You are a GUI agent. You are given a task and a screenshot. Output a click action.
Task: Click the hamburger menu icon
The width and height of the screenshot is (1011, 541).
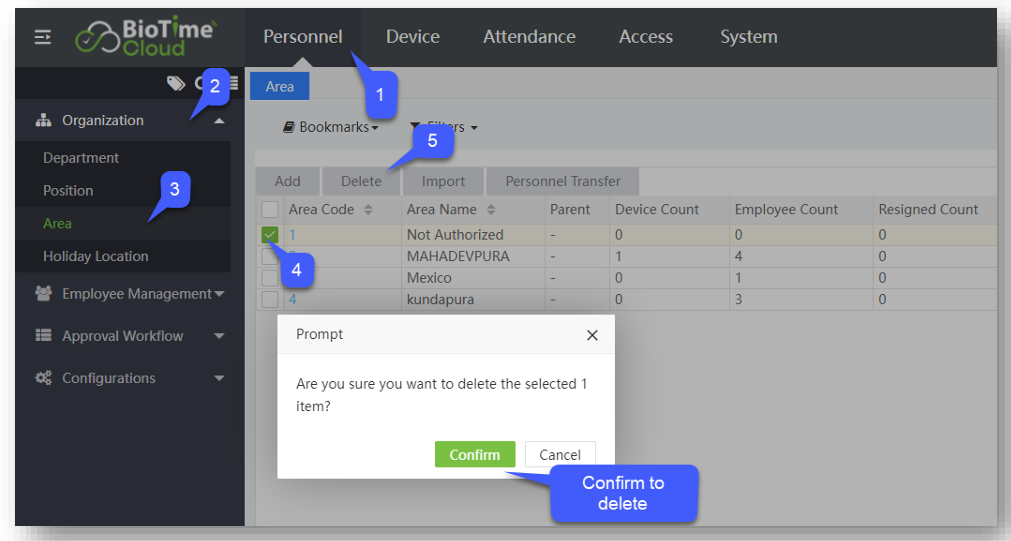[43, 37]
